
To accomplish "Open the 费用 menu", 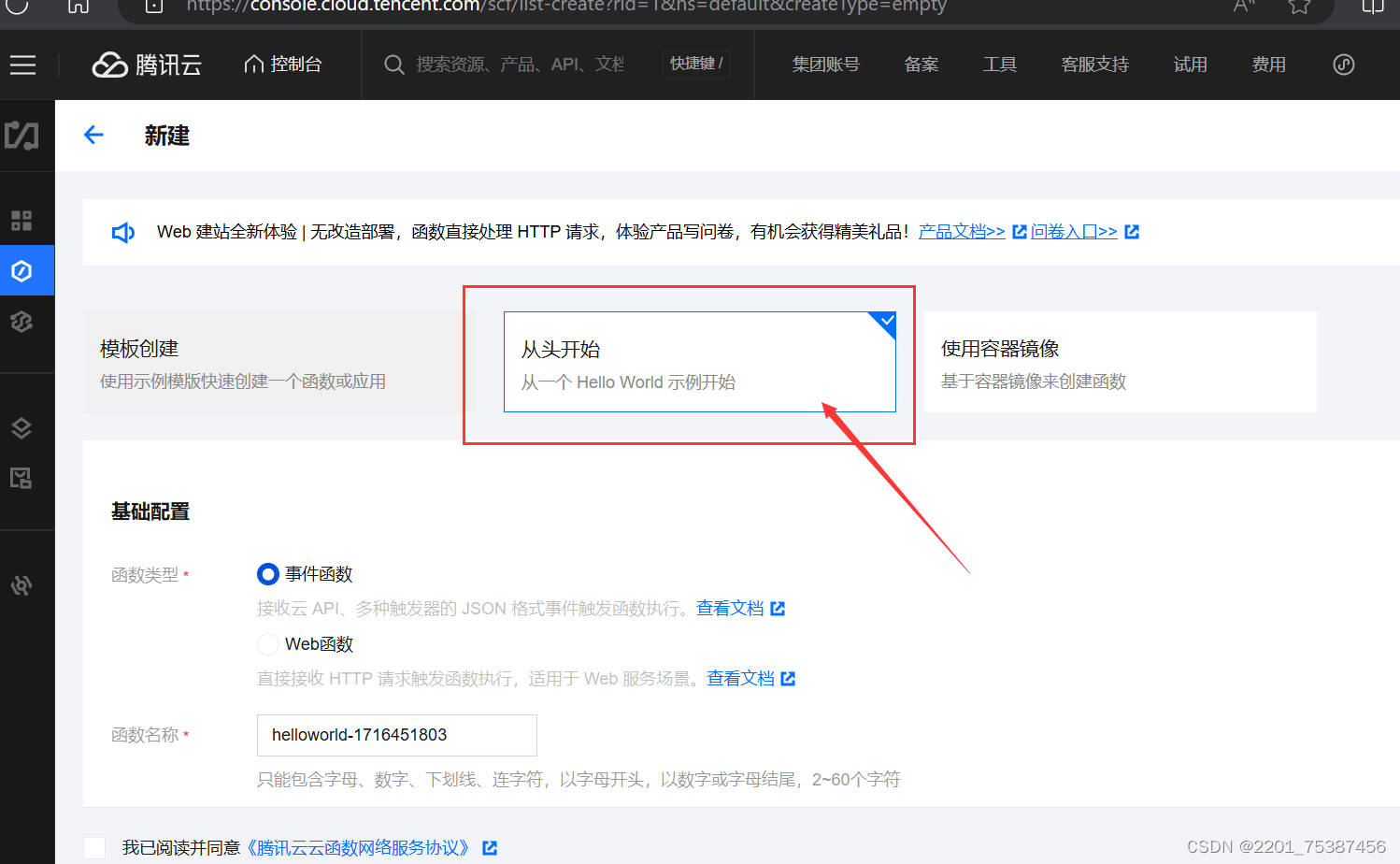I will pyautogui.click(x=1268, y=65).
